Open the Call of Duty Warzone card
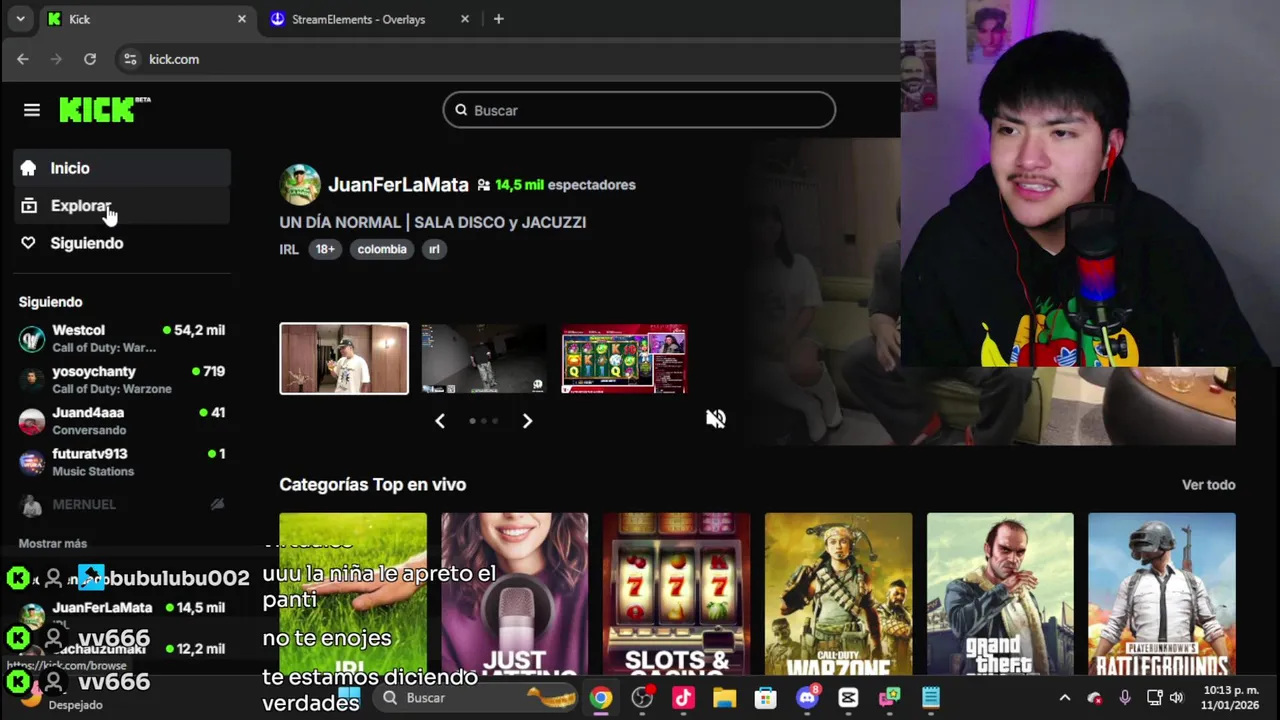Screen dimensions: 1280x720 [x=838, y=593]
